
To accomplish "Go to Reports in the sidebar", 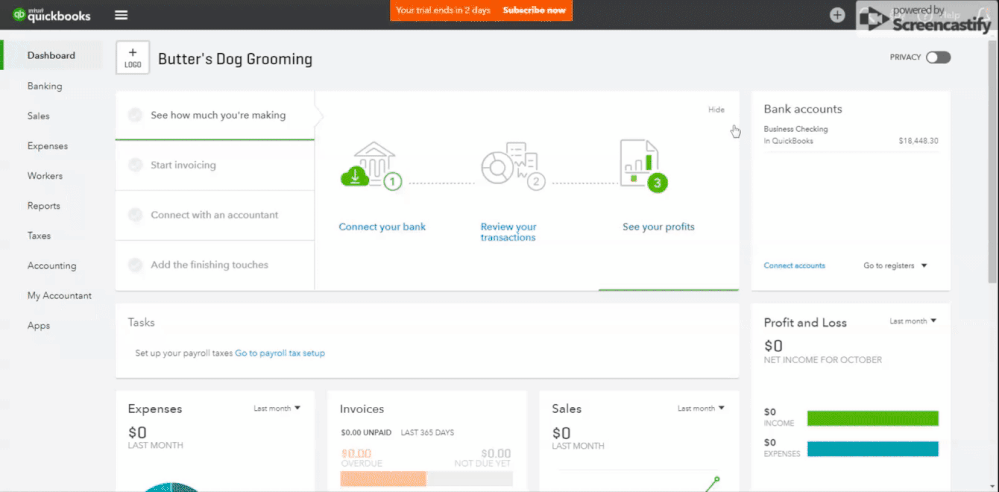I will pos(44,206).
